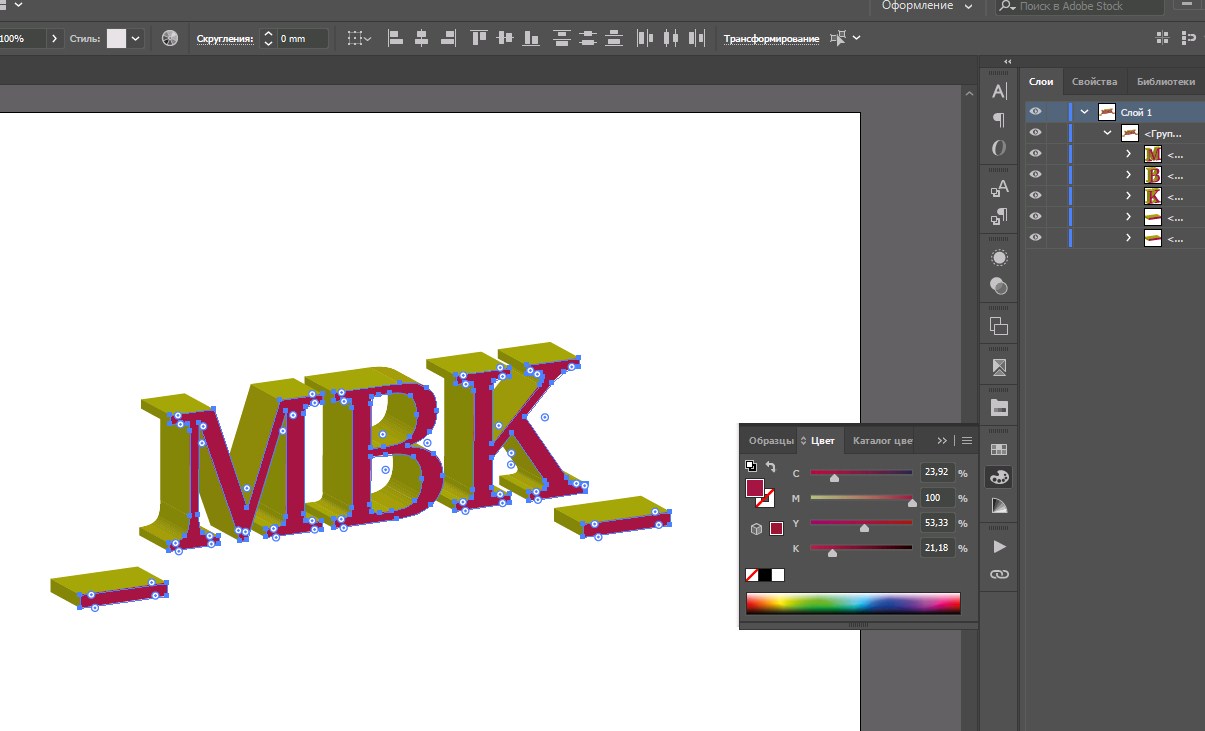Open the Transparency panel icon
Screen dimensions: 1205x731
tap(999, 285)
